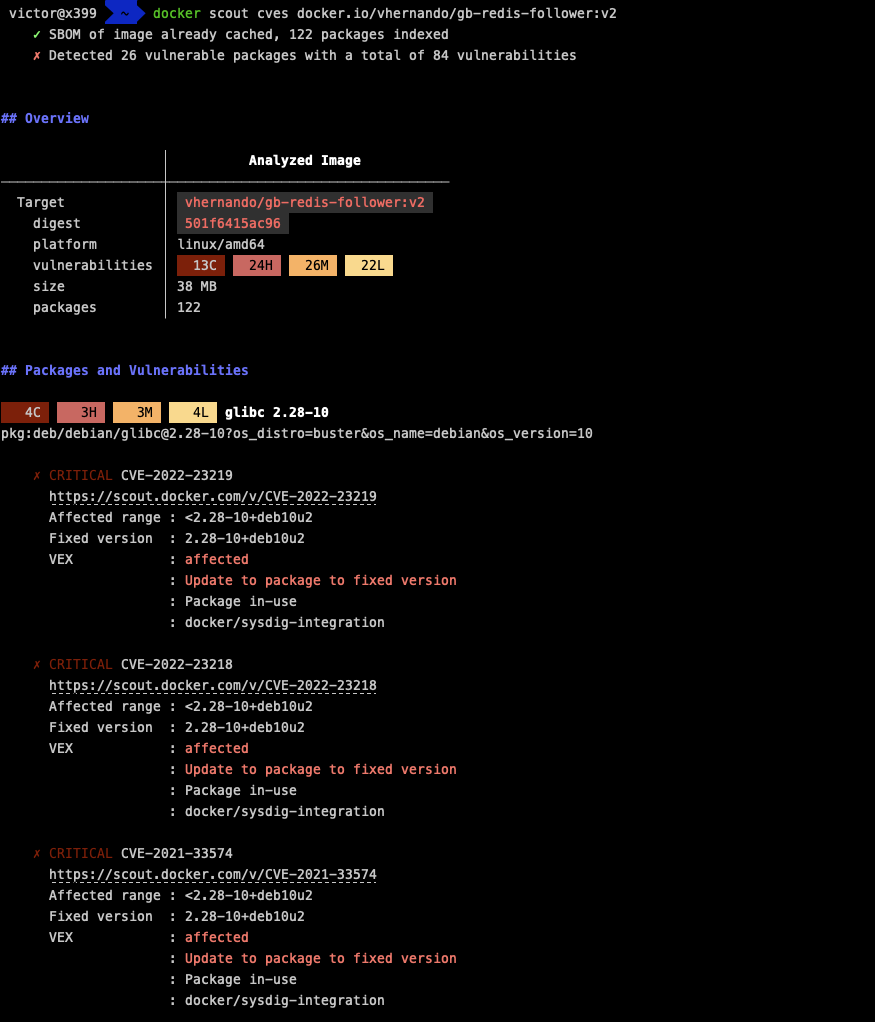Screen dimensions: 875x1022
Task: Click the 13C critical vulnerabilities badge
Action: pyautogui.click(x=201, y=265)
